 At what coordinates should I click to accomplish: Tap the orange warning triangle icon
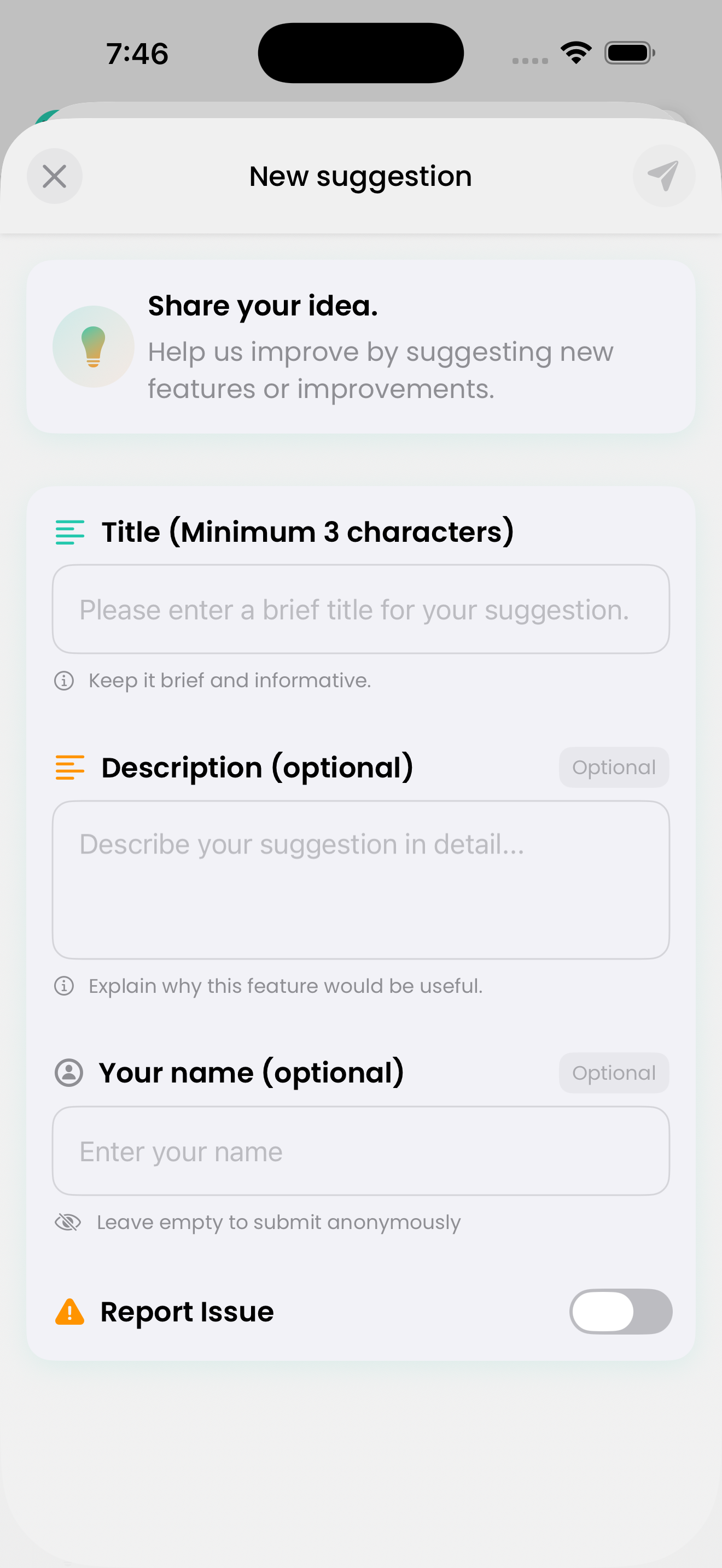pyautogui.click(x=70, y=1312)
